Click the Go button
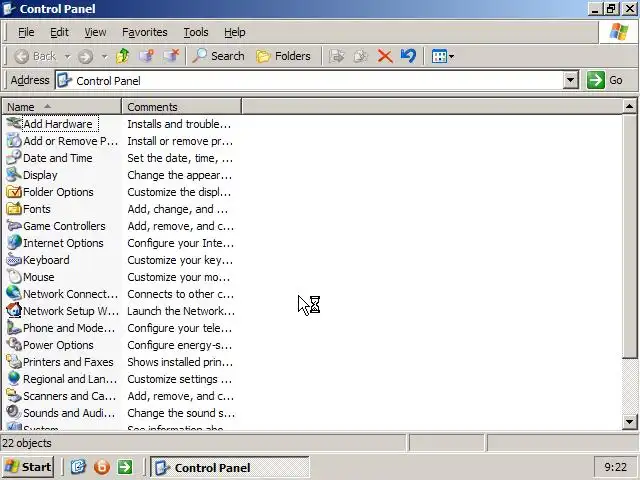Screen dimensions: 640x480 tap(605, 80)
